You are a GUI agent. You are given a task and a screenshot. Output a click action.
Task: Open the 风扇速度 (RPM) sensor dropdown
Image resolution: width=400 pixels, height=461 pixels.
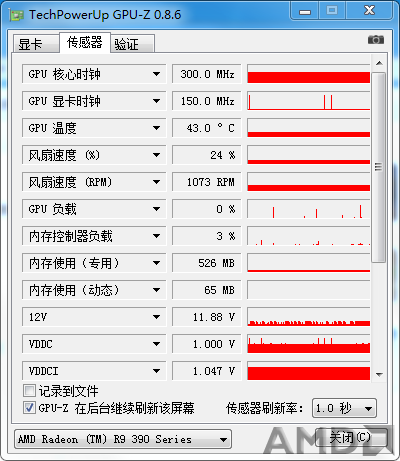[x=94, y=182]
